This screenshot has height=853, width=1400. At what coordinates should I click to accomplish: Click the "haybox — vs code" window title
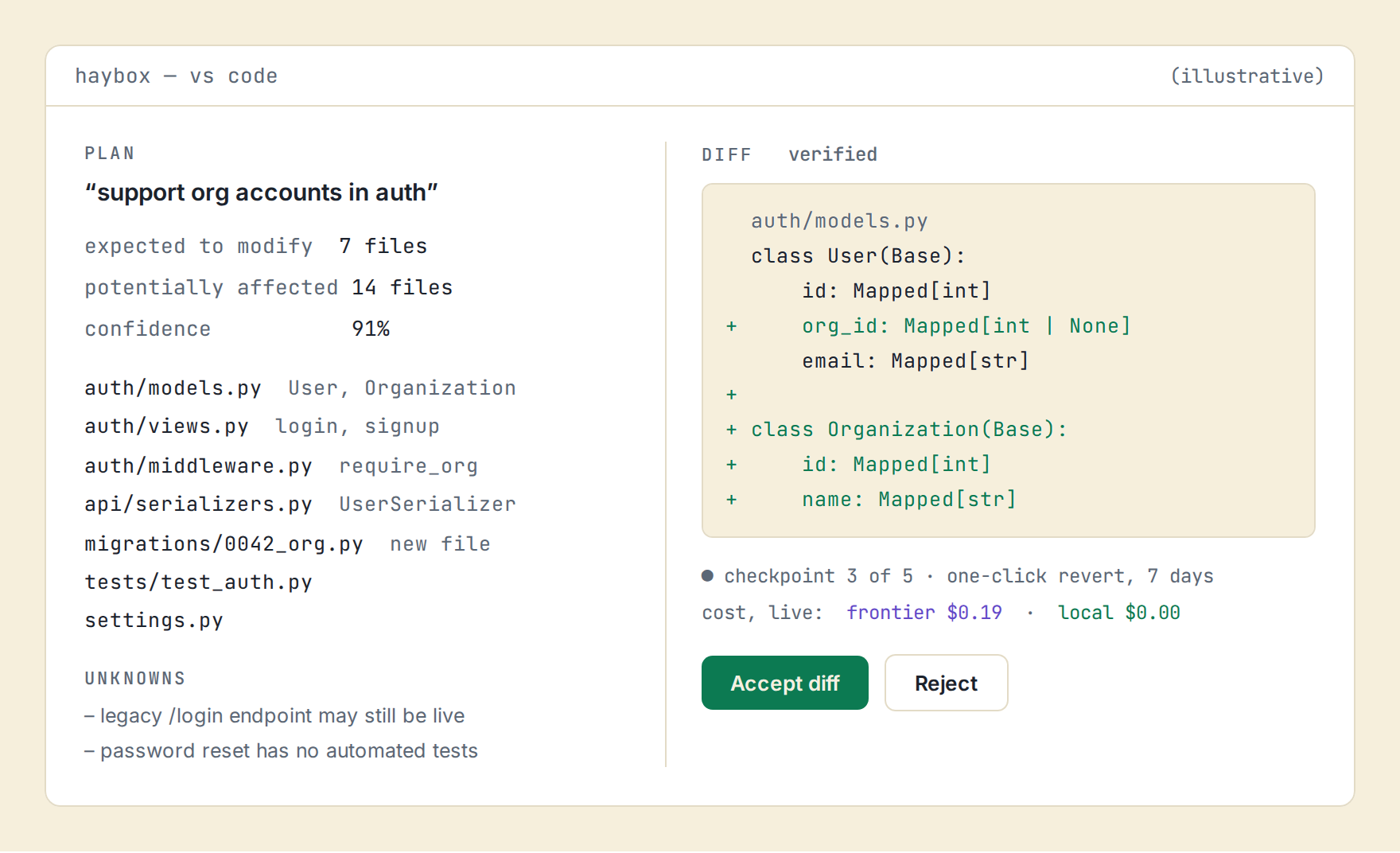tap(177, 76)
